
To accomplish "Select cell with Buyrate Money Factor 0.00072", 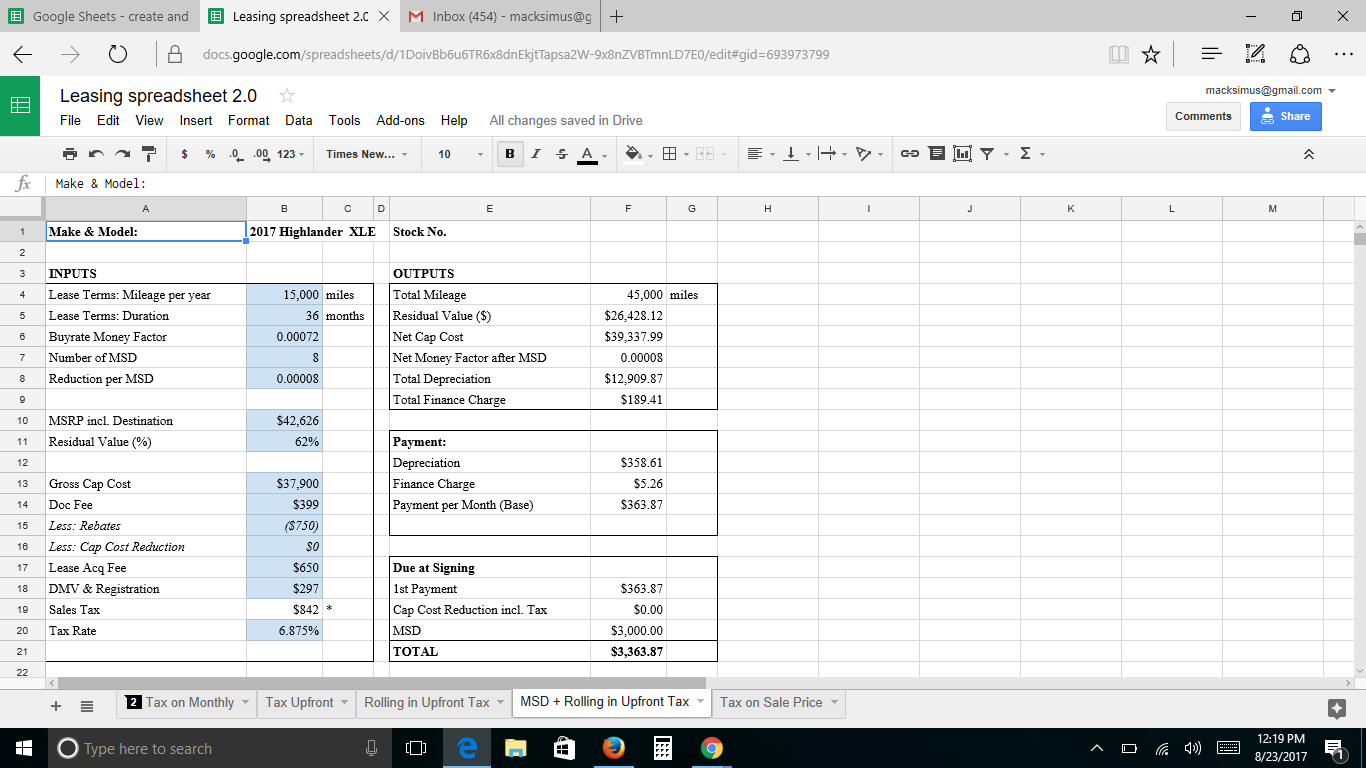I will tap(284, 337).
